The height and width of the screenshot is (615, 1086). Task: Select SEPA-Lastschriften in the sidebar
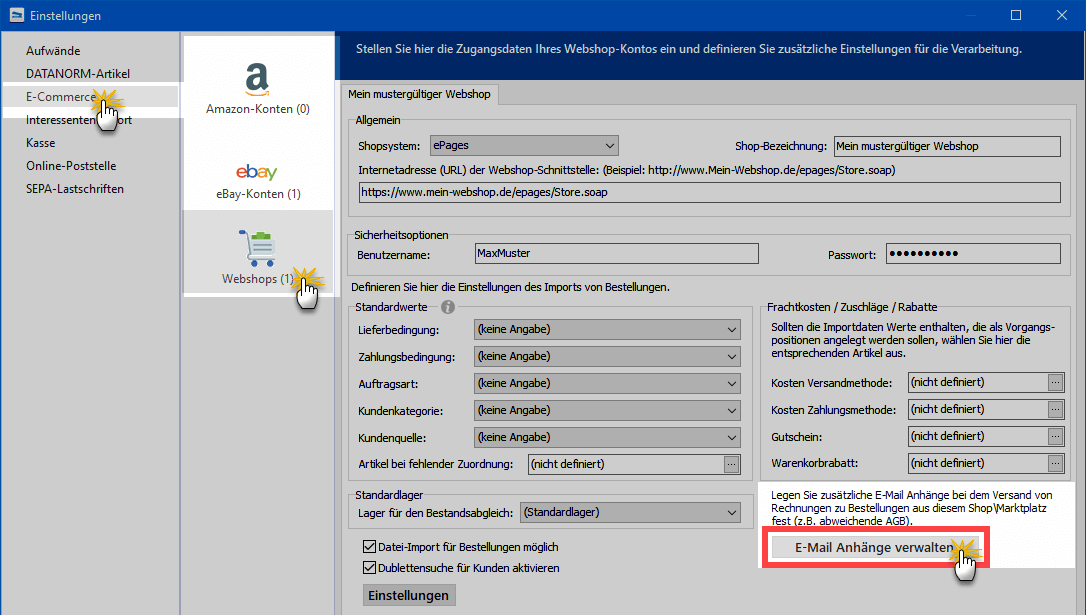[75, 188]
